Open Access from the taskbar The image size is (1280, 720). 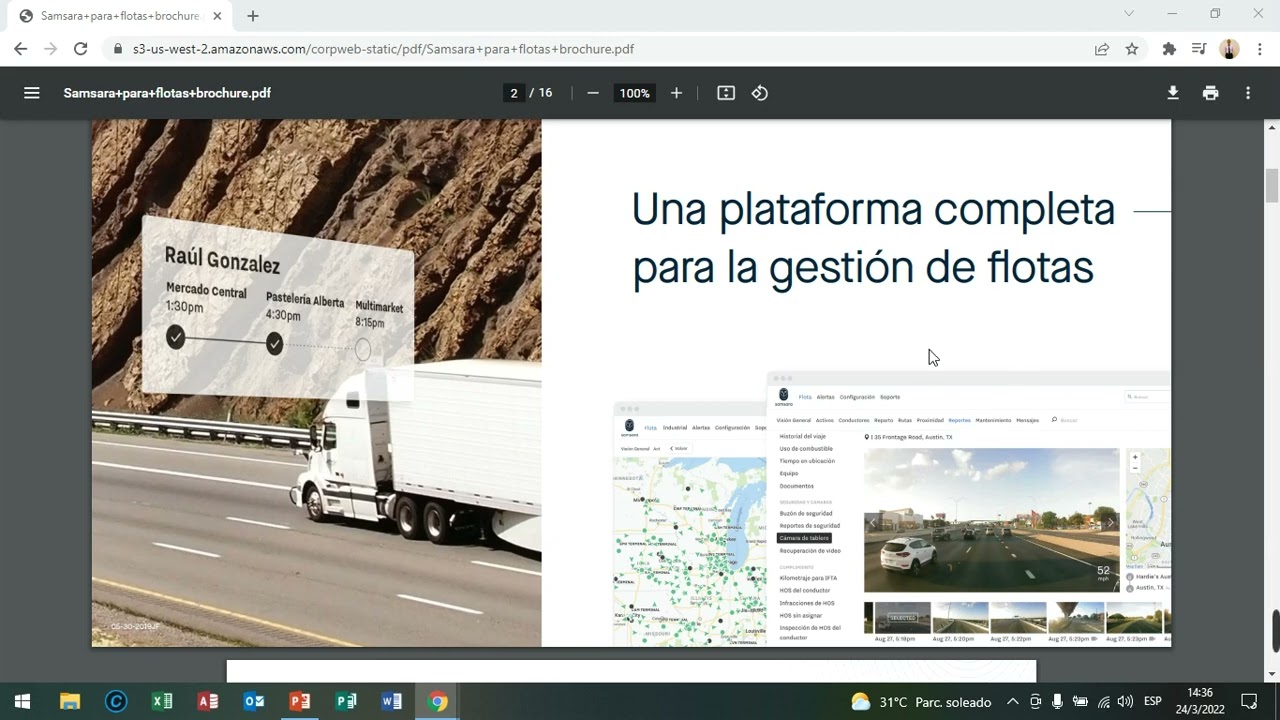click(208, 702)
